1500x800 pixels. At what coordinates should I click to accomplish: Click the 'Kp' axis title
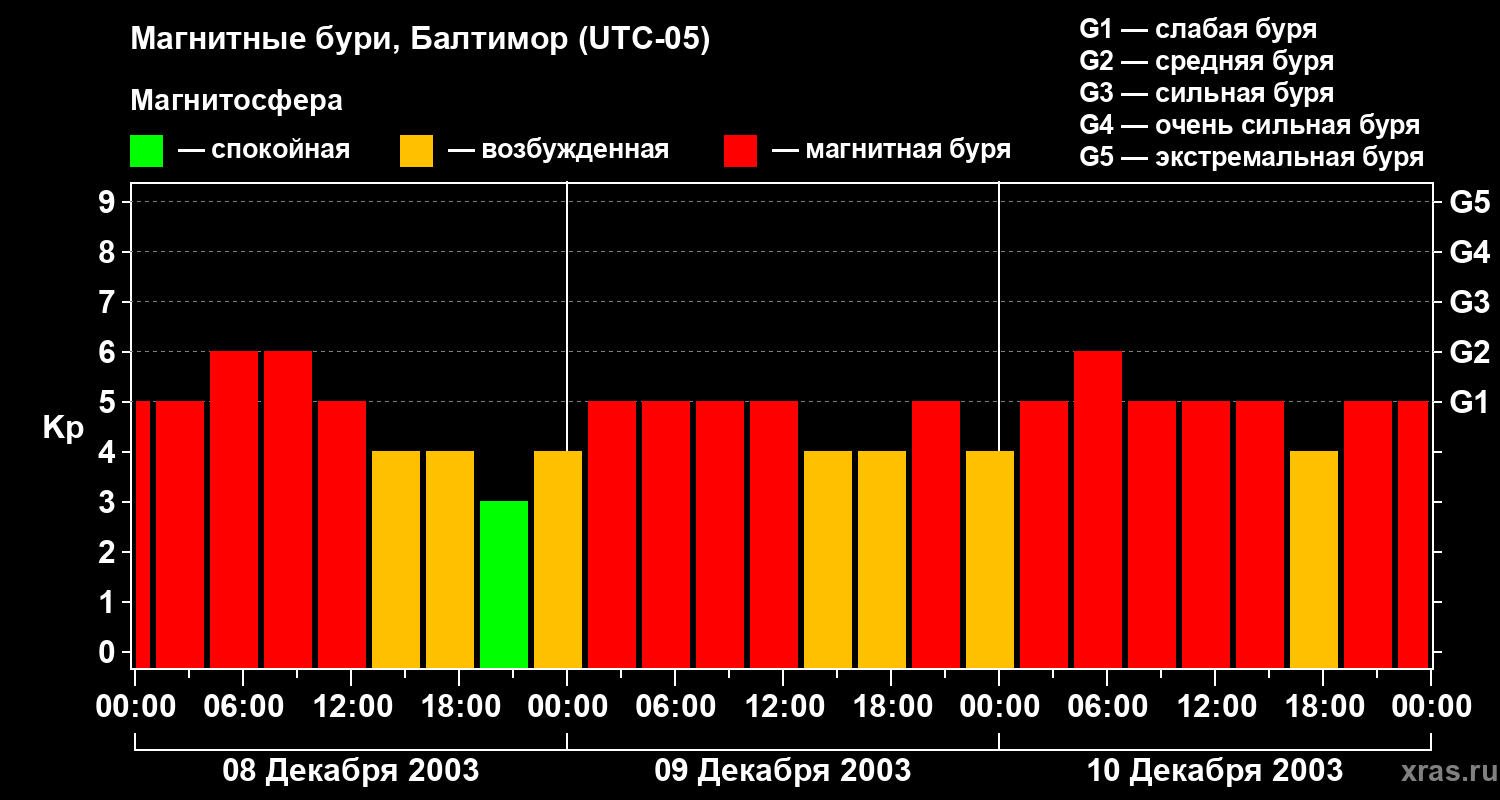click(63, 429)
